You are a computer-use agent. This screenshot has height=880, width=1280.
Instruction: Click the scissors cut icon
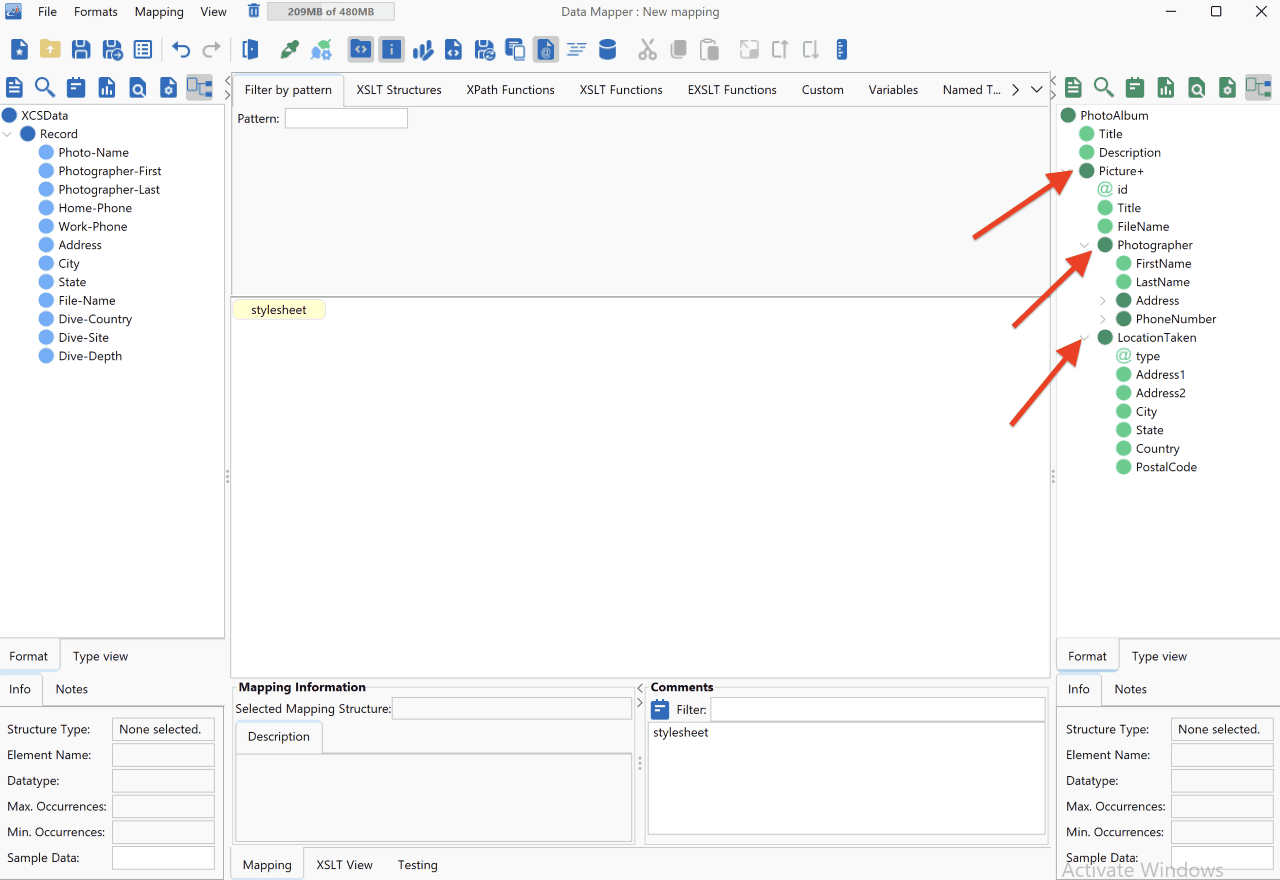(x=647, y=49)
